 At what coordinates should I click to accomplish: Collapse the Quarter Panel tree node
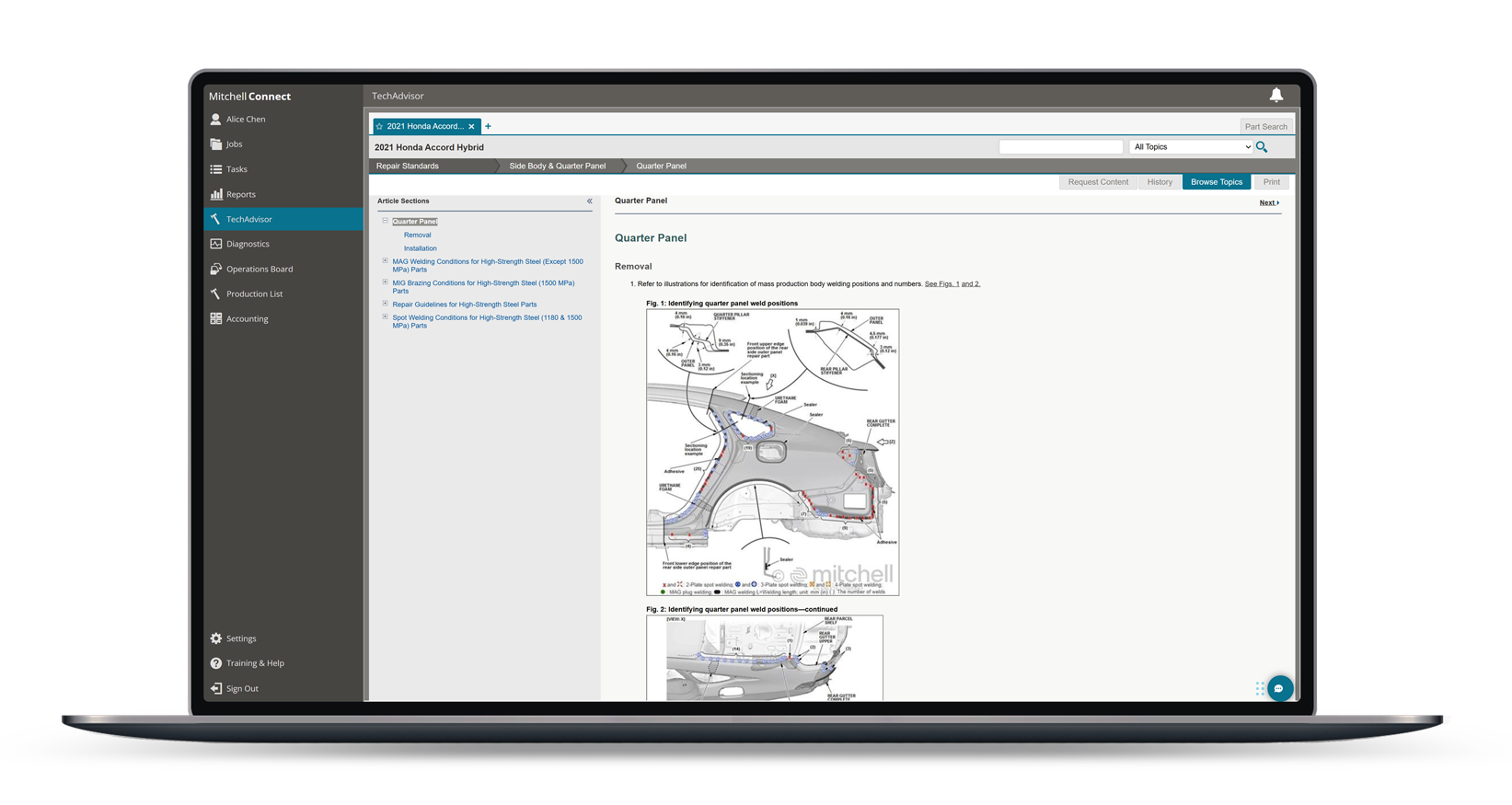pyautogui.click(x=386, y=221)
